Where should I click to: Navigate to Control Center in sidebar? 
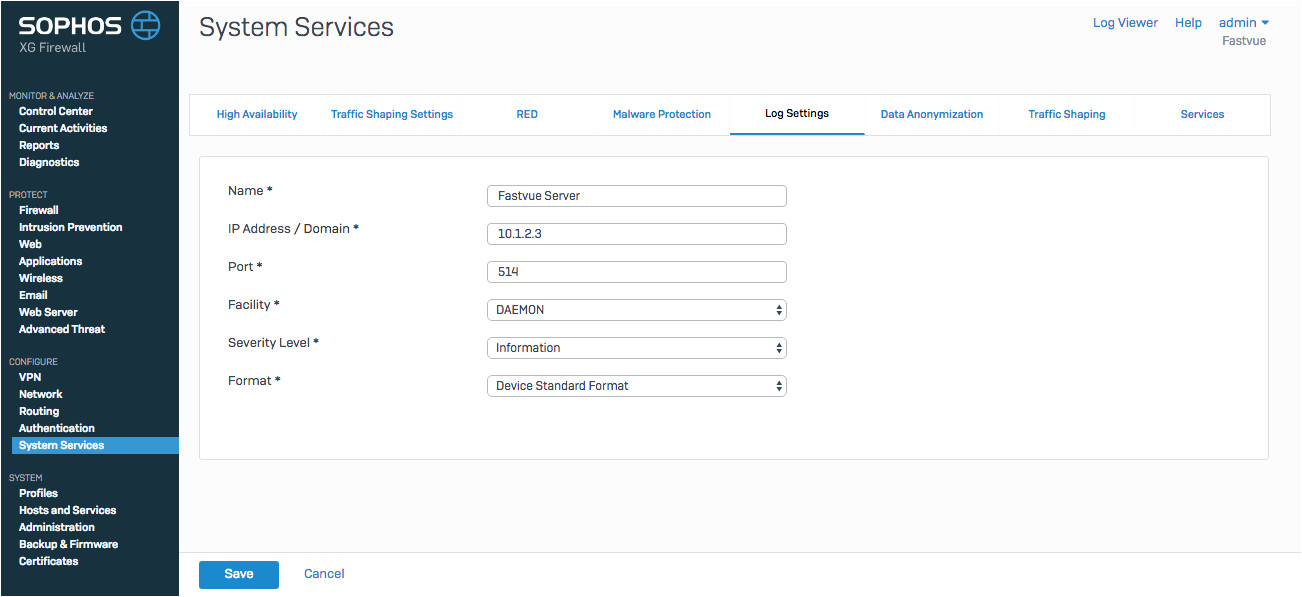coord(56,111)
